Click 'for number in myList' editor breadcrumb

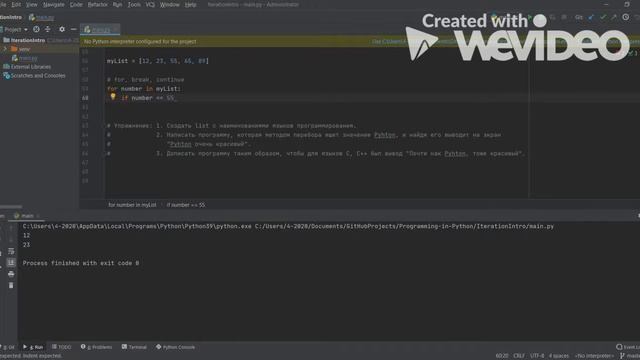tap(132, 205)
